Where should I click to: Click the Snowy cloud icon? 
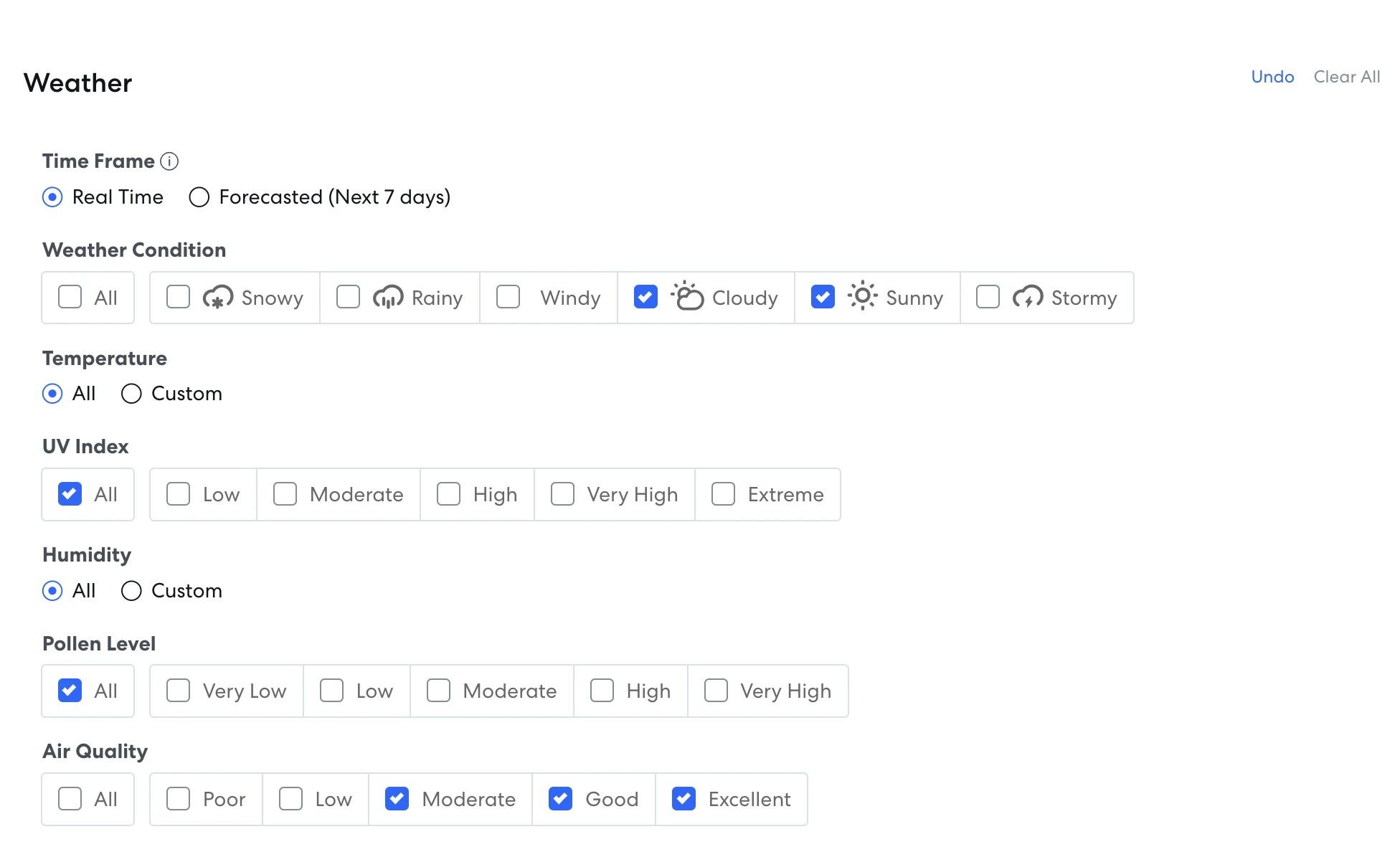click(x=218, y=297)
